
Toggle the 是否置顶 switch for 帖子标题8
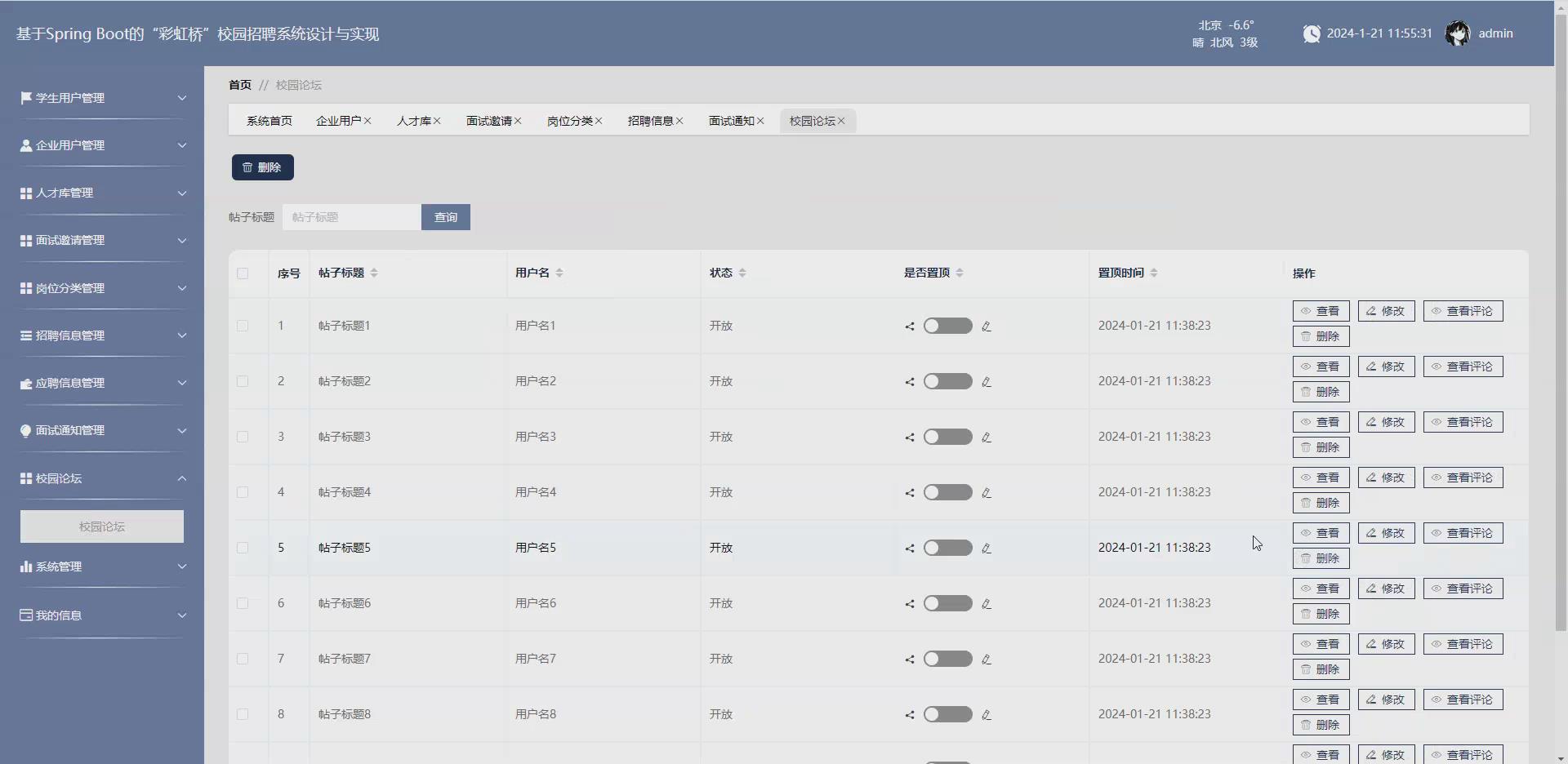tap(948, 714)
